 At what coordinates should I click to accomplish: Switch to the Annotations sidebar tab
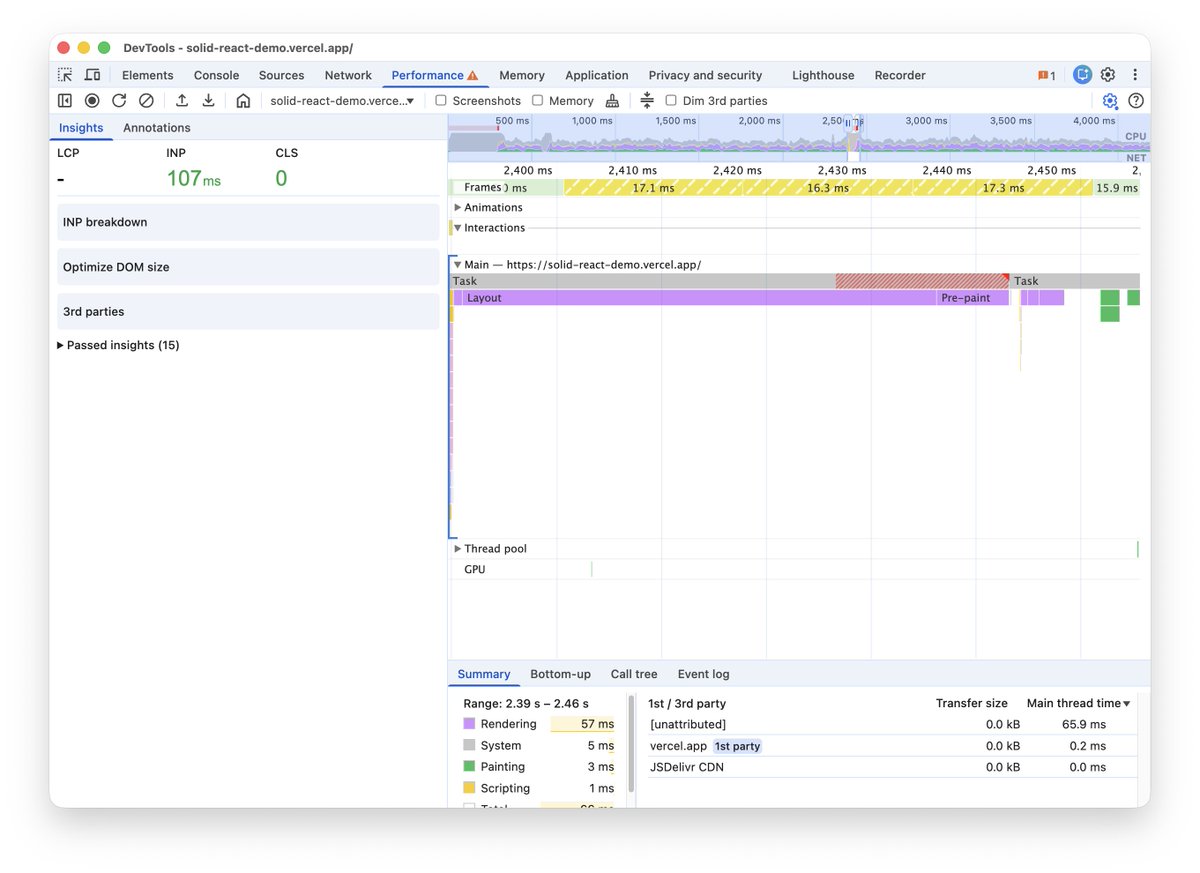(x=156, y=128)
